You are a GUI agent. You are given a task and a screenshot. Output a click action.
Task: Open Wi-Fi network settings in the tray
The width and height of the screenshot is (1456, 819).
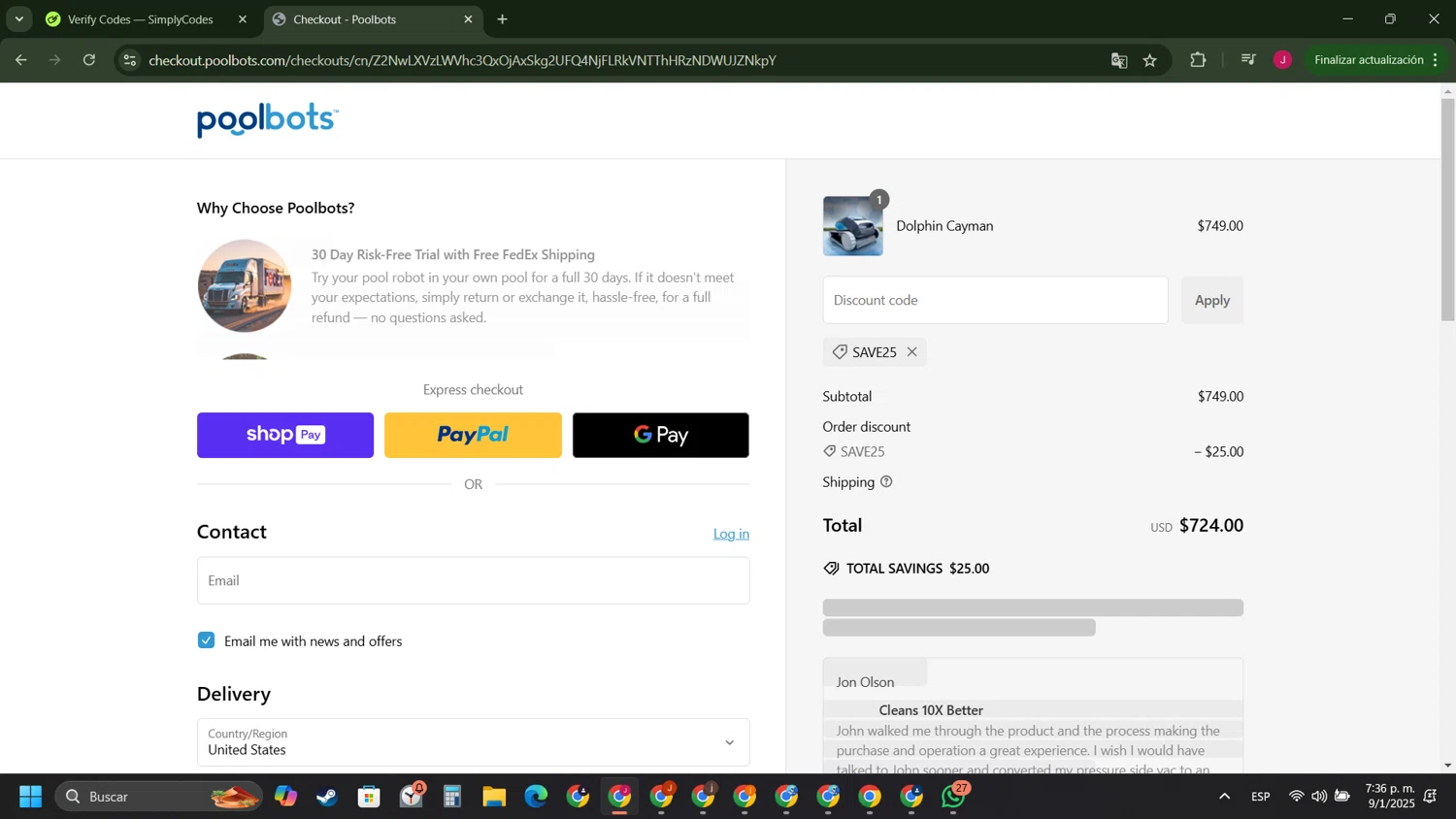coord(1296,797)
